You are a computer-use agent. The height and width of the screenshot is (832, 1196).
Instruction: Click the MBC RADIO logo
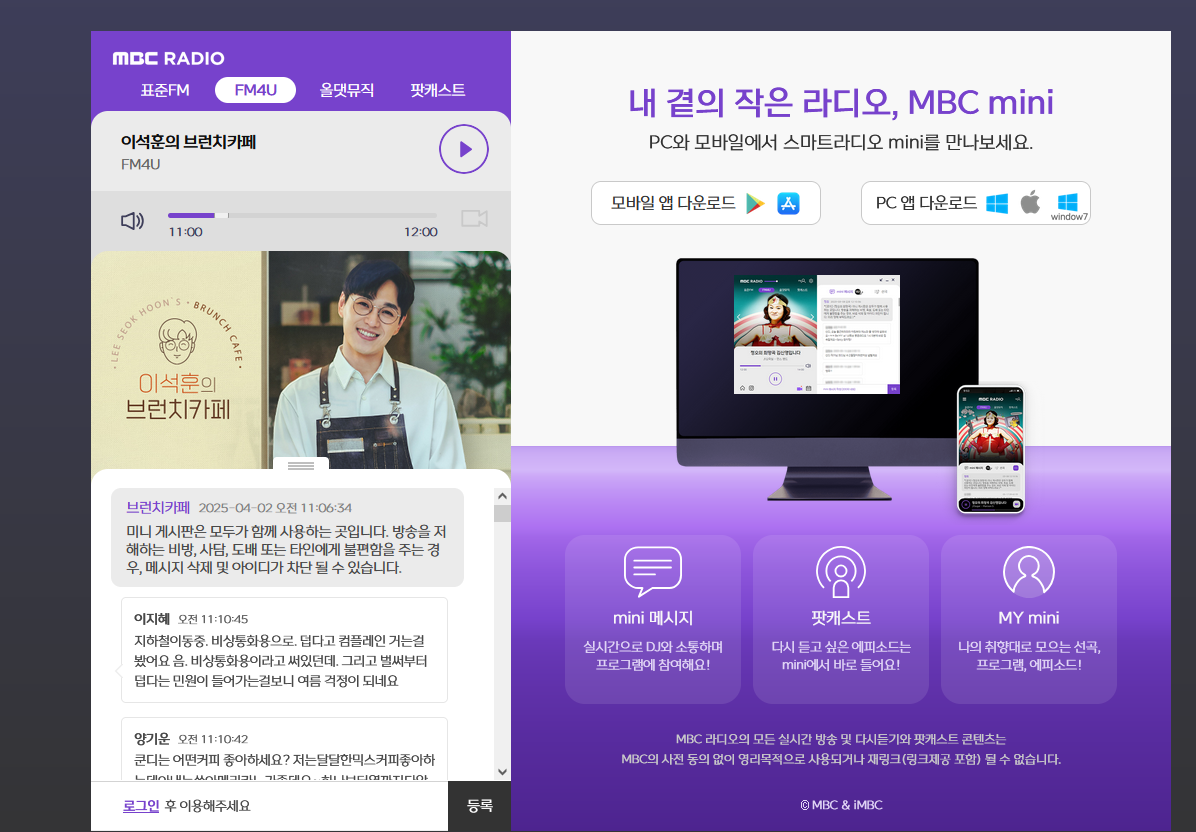click(169, 58)
